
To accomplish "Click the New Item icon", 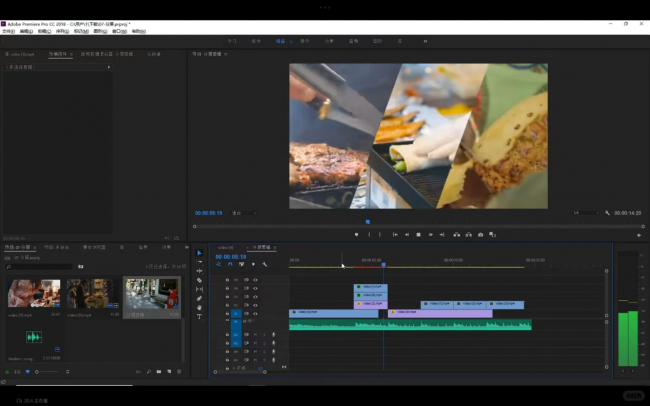I will click(169, 372).
